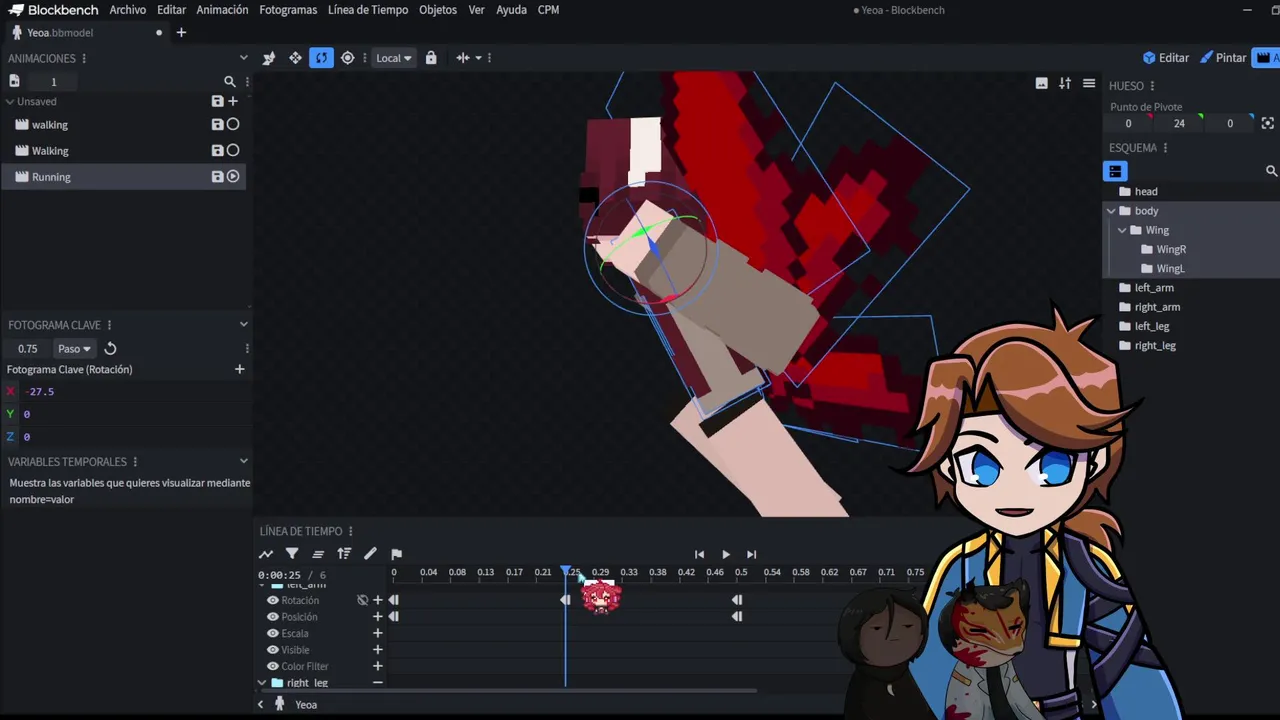
Task: Toggle playback circle for capitalized Walking animation
Action: coord(233,151)
